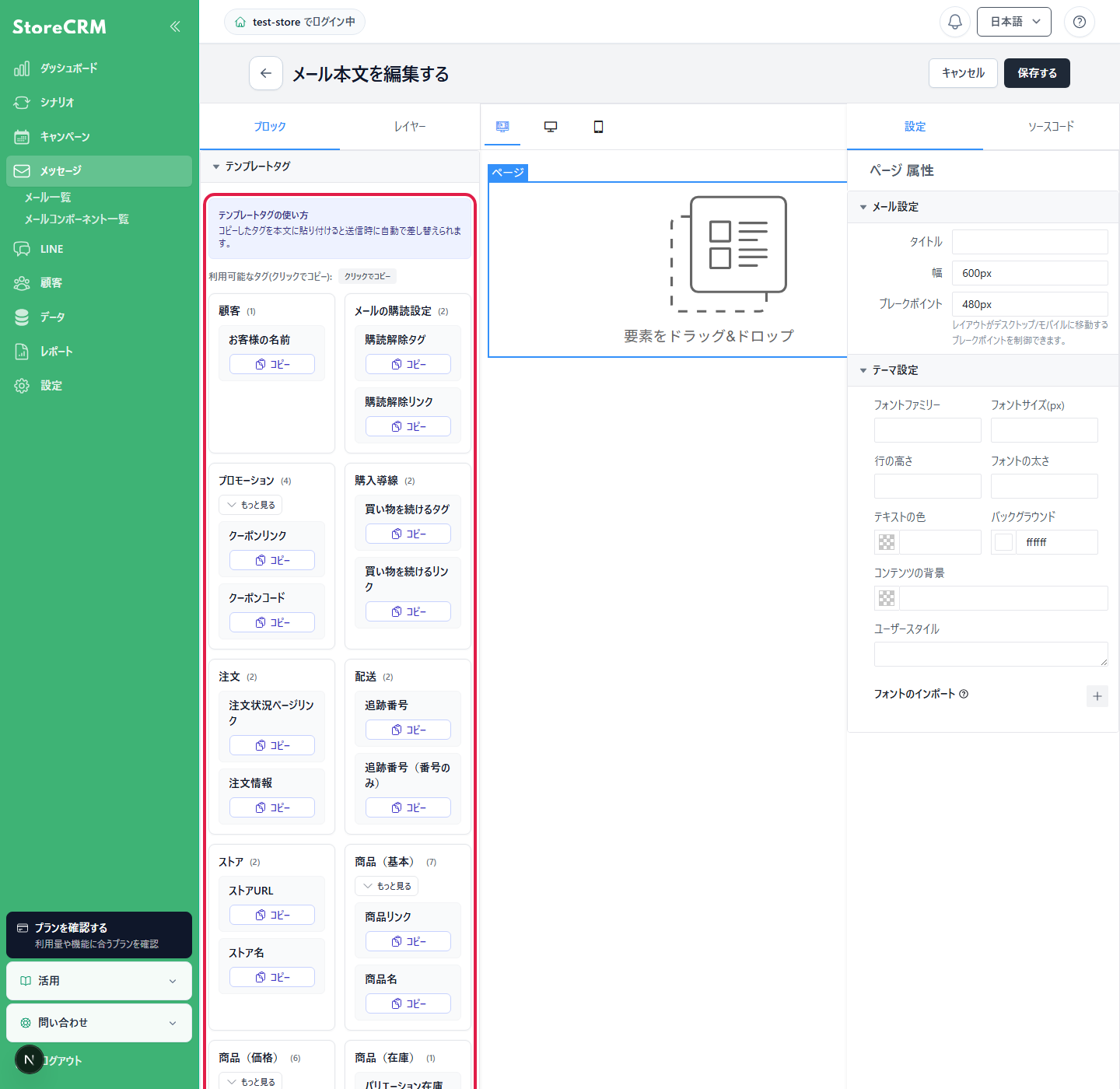Copy the 商品名 tag
This screenshot has width=1120, height=1089.
[x=408, y=1003]
